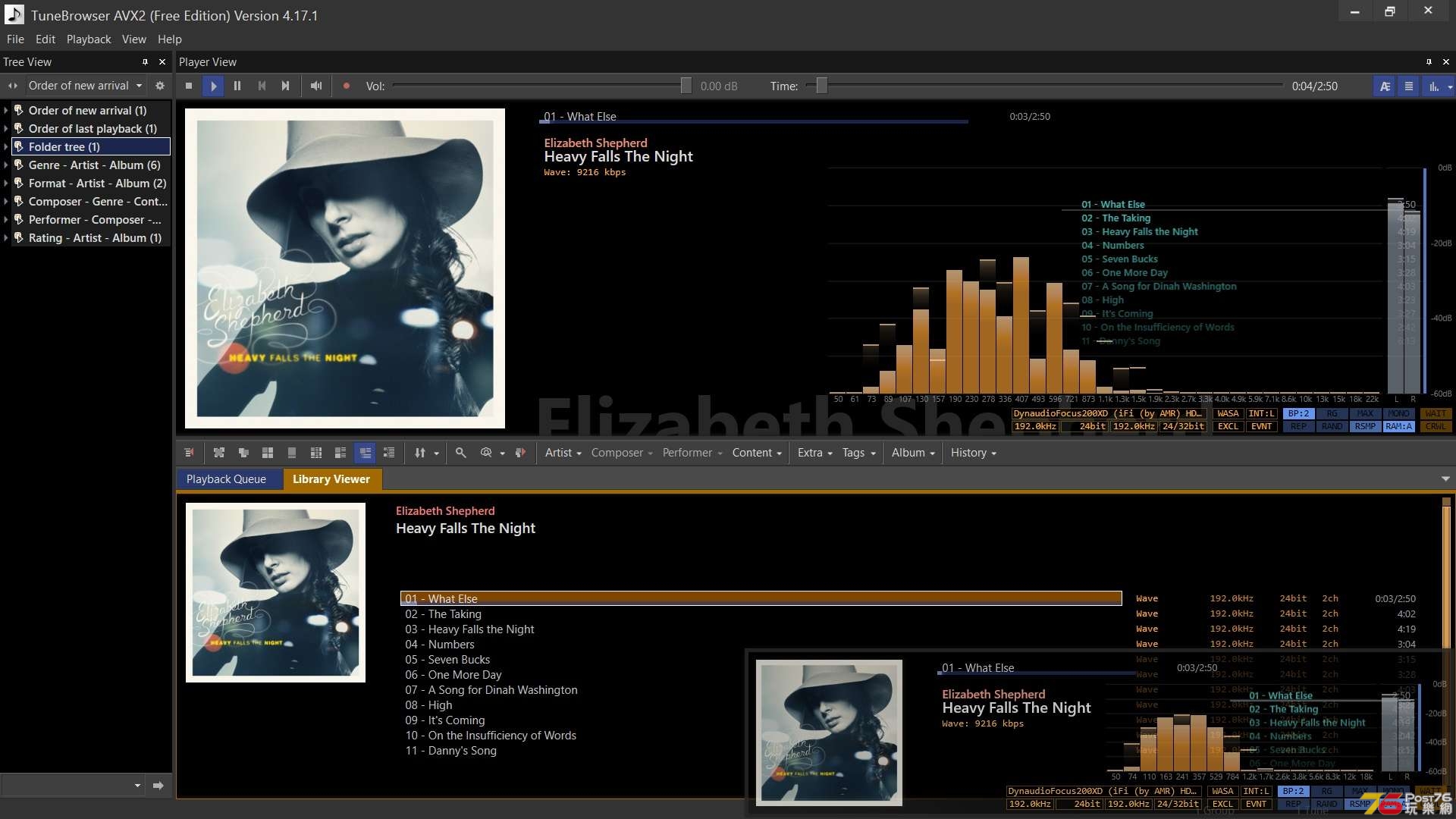
Task: Pin the Tree View panel
Action: (145, 61)
